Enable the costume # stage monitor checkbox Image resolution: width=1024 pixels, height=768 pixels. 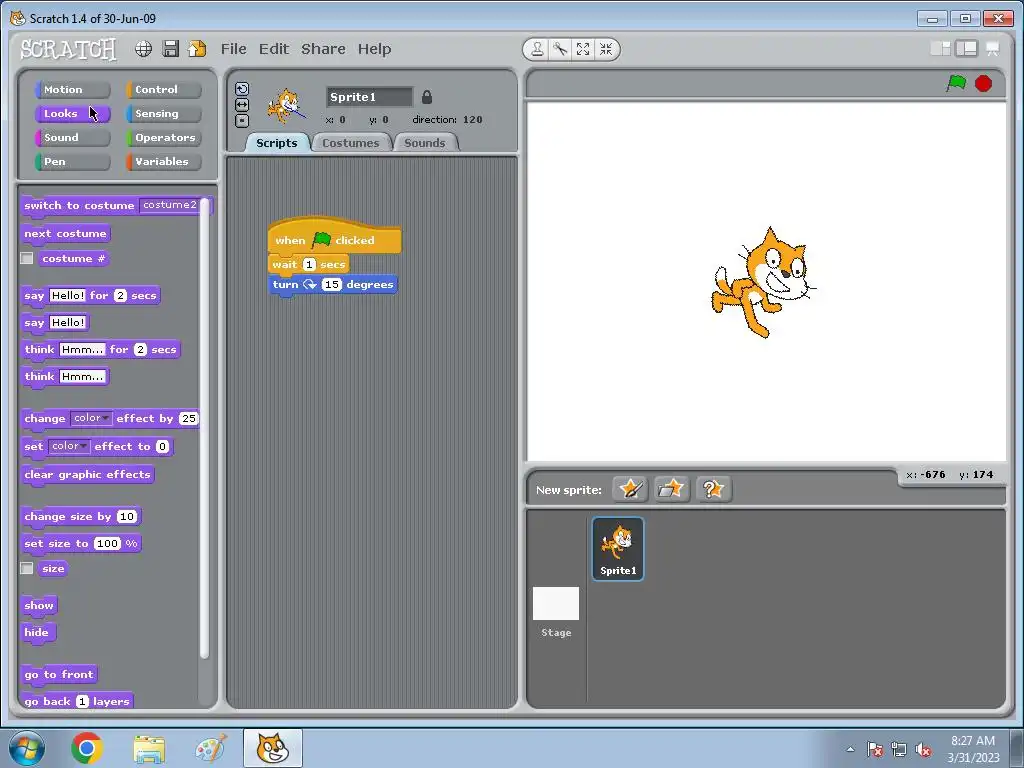click(27, 259)
